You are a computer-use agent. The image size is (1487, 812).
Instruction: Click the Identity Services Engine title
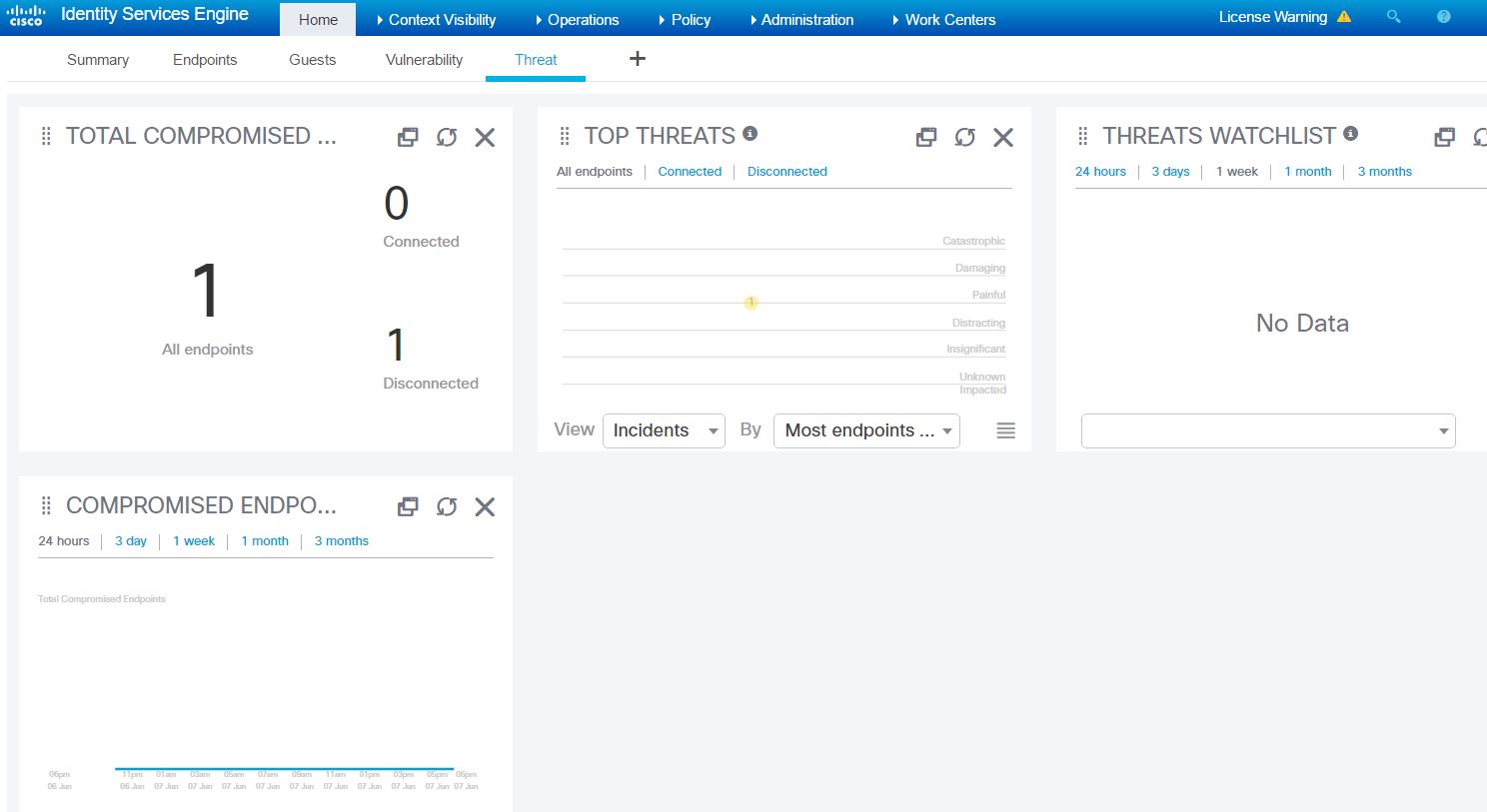click(x=155, y=14)
